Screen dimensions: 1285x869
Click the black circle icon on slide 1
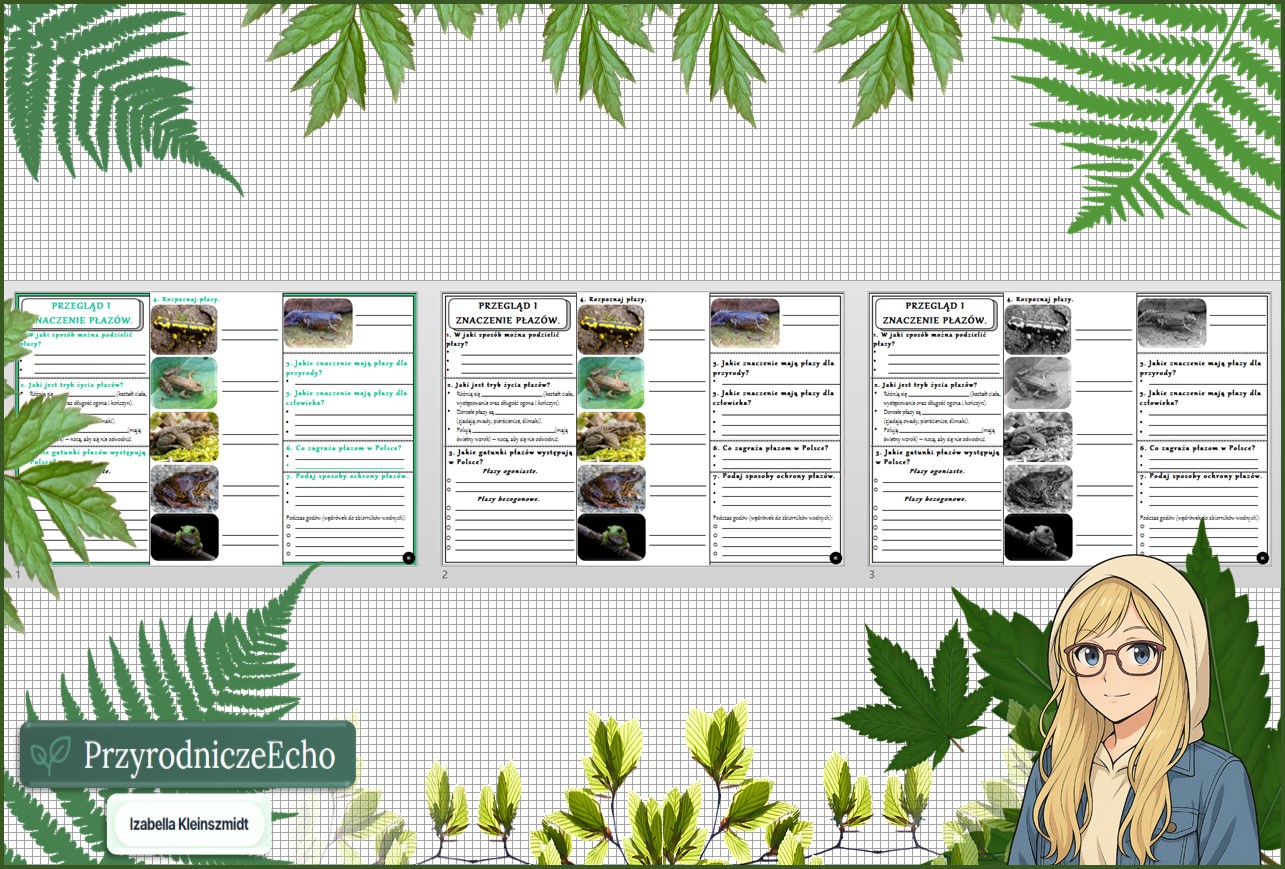click(408, 558)
